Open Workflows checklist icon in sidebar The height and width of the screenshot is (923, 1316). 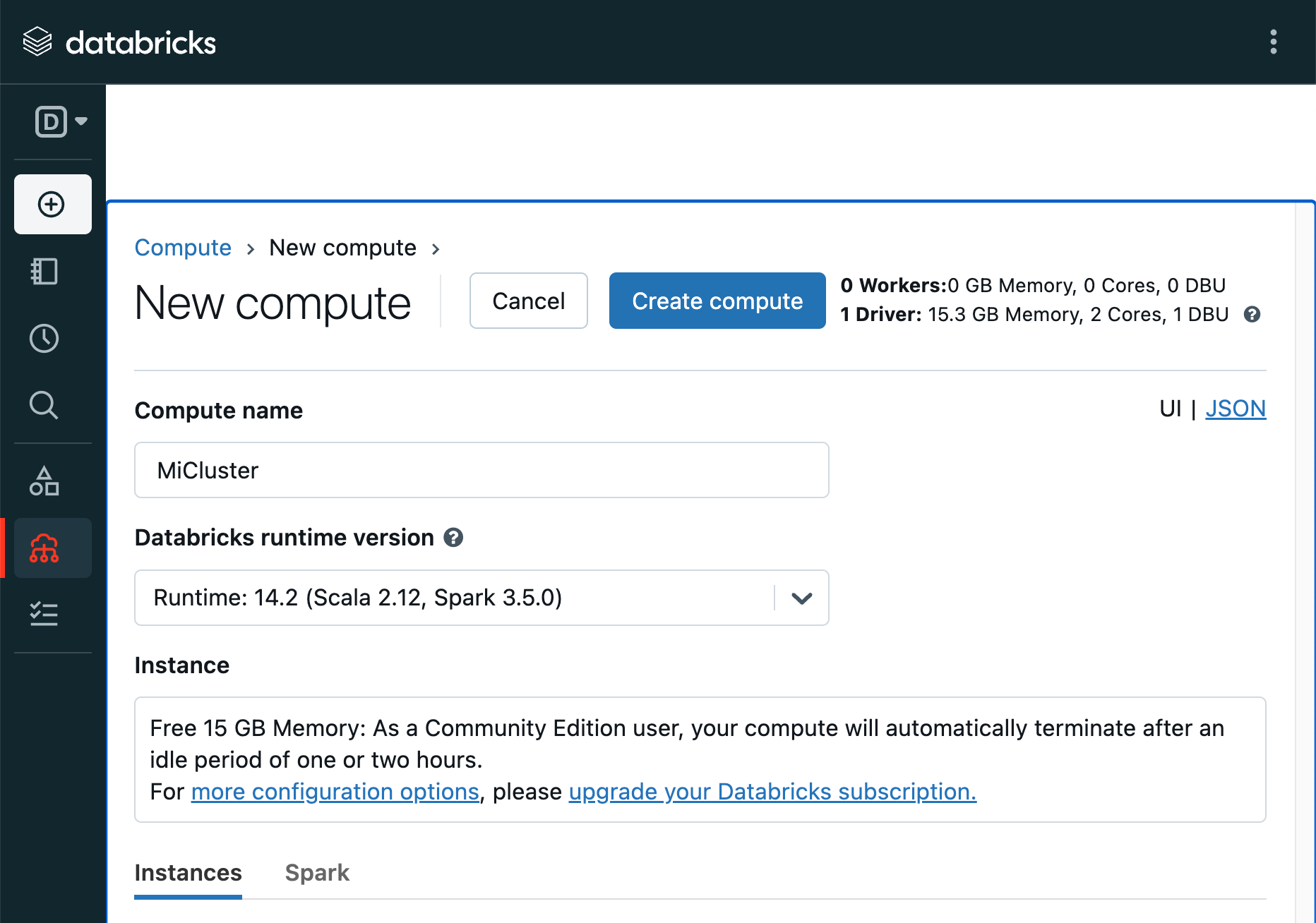44,614
